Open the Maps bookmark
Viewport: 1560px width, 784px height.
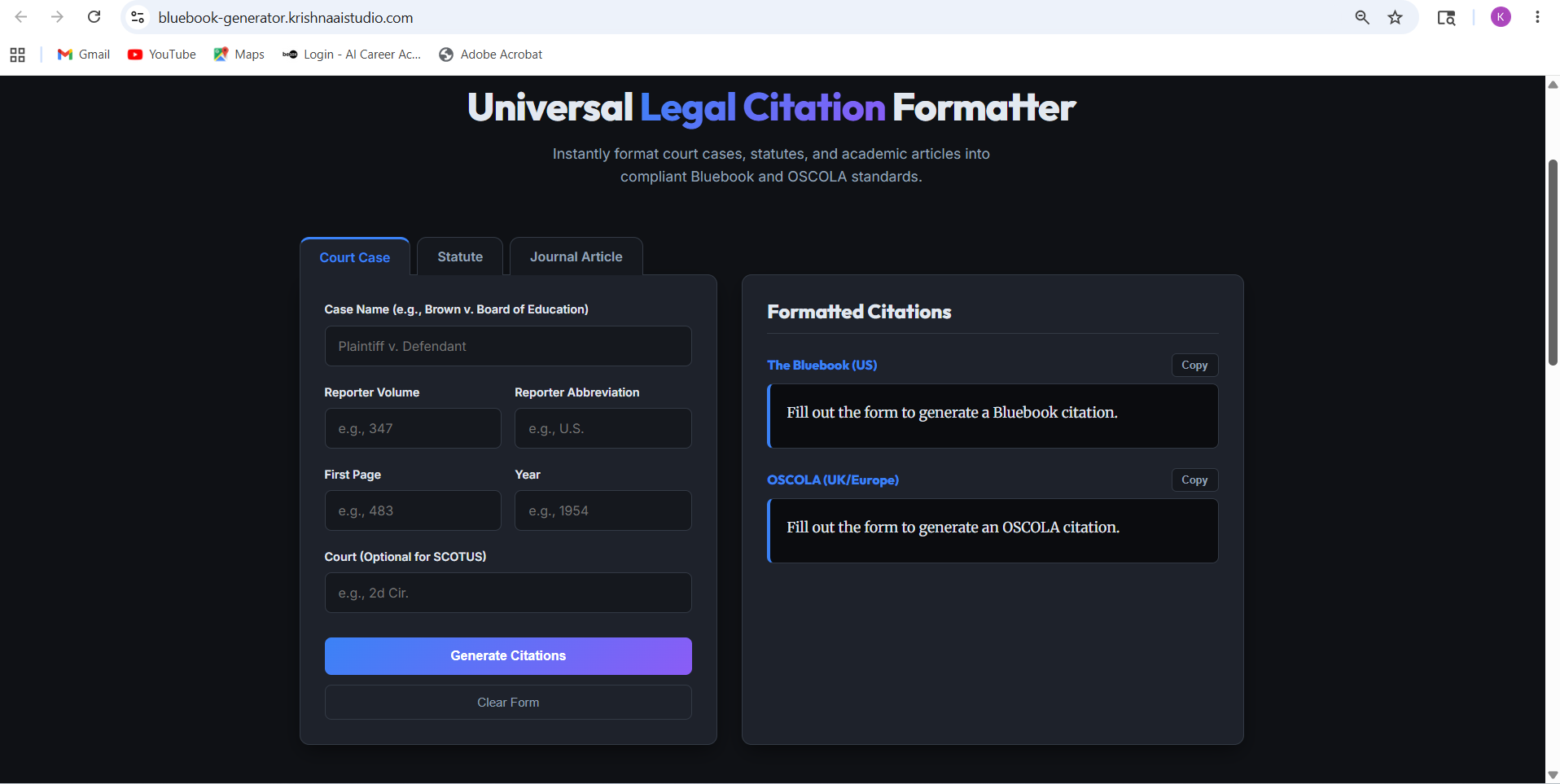[239, 55]
